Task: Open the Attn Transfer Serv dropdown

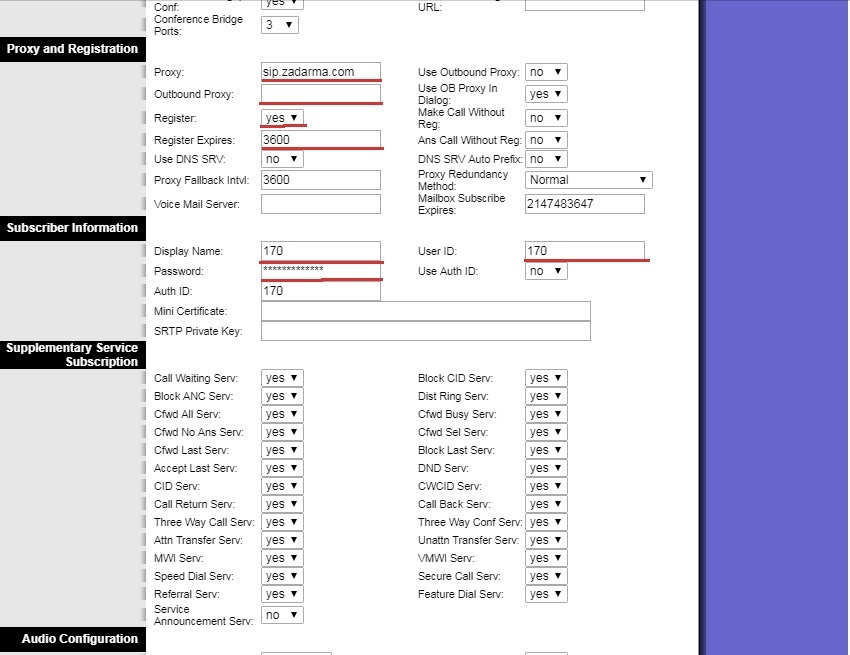Action: tap(282, 540)
